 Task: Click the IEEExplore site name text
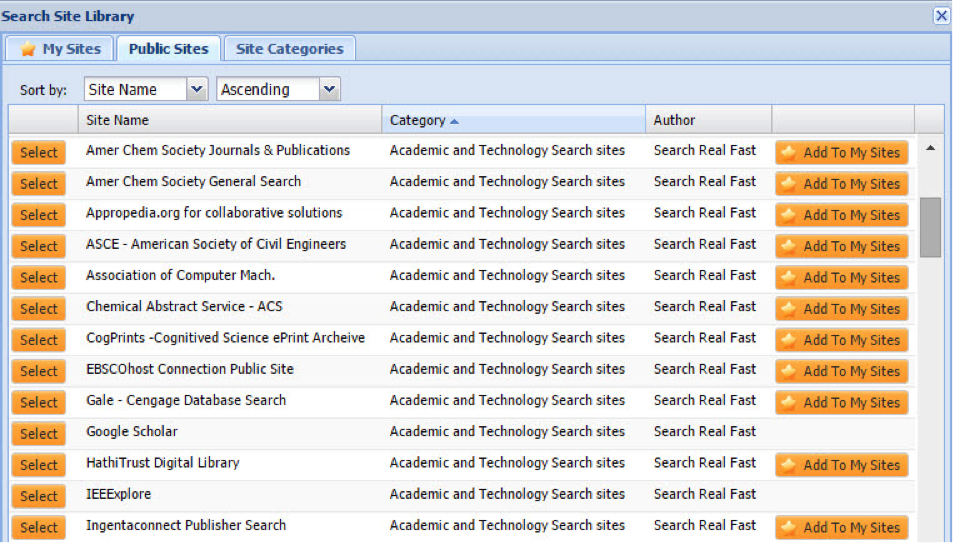pos(119,494)
